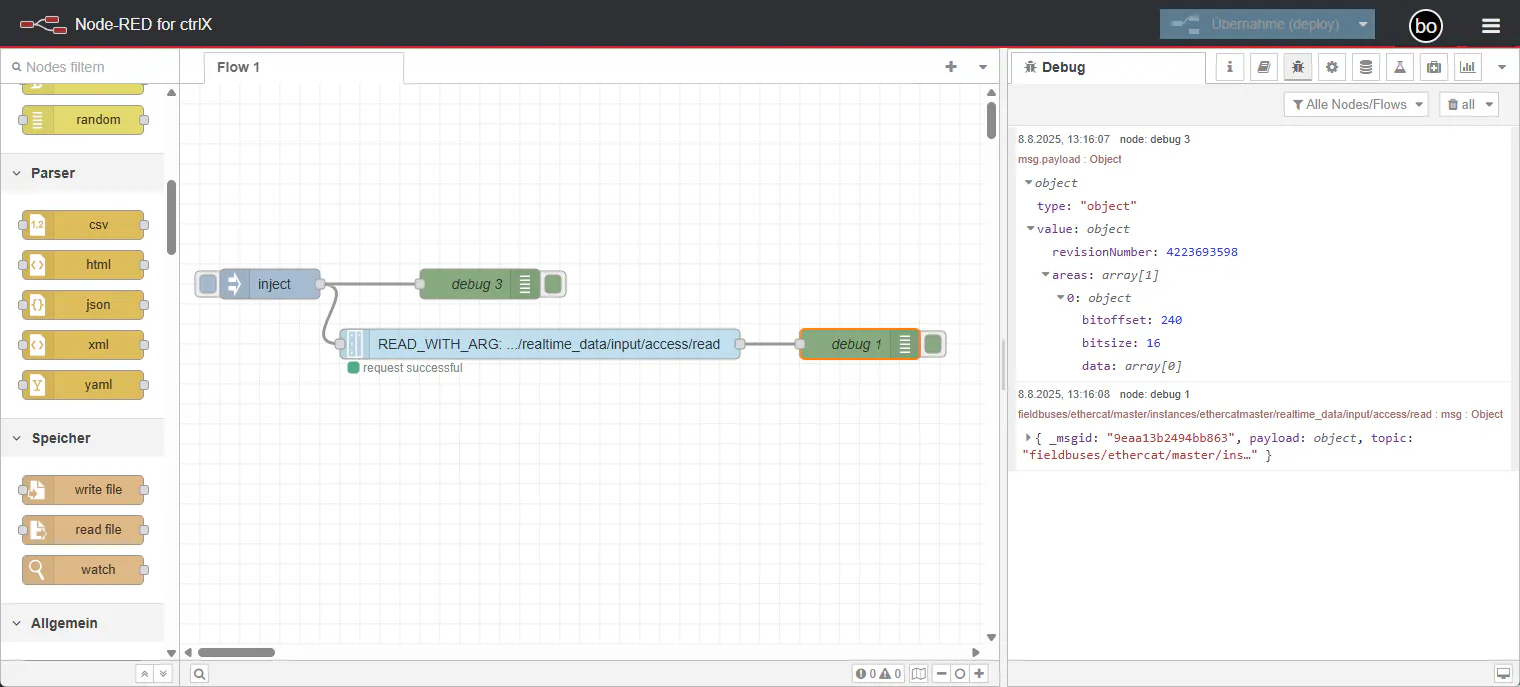Open the help book sidebar icon
Image resolution: width=1520 pixels, height=687 pixels.
tap(1264, 67)
